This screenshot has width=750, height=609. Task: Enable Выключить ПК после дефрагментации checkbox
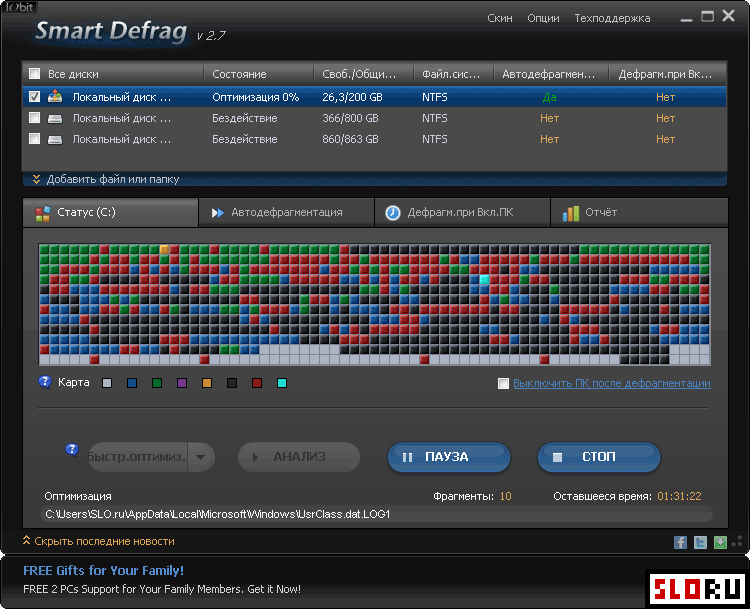tap(503, 383)
